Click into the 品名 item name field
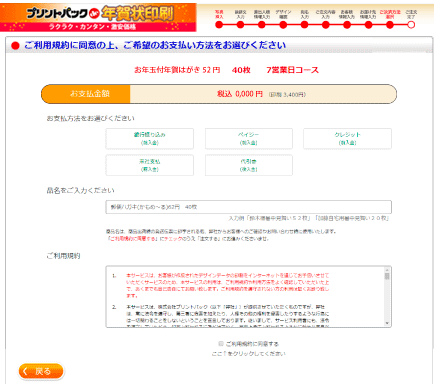The height and width of the screenshot is (384, 434). point(249,207)
